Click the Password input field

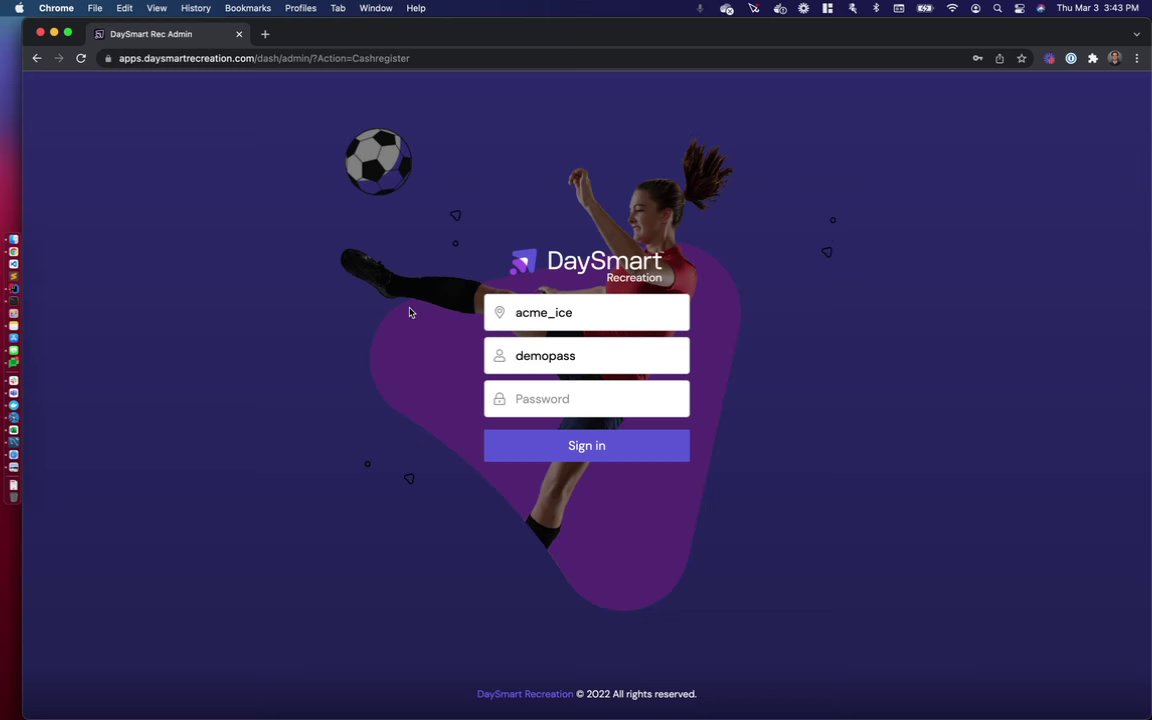pyautogui.click(x=586, y=399)
